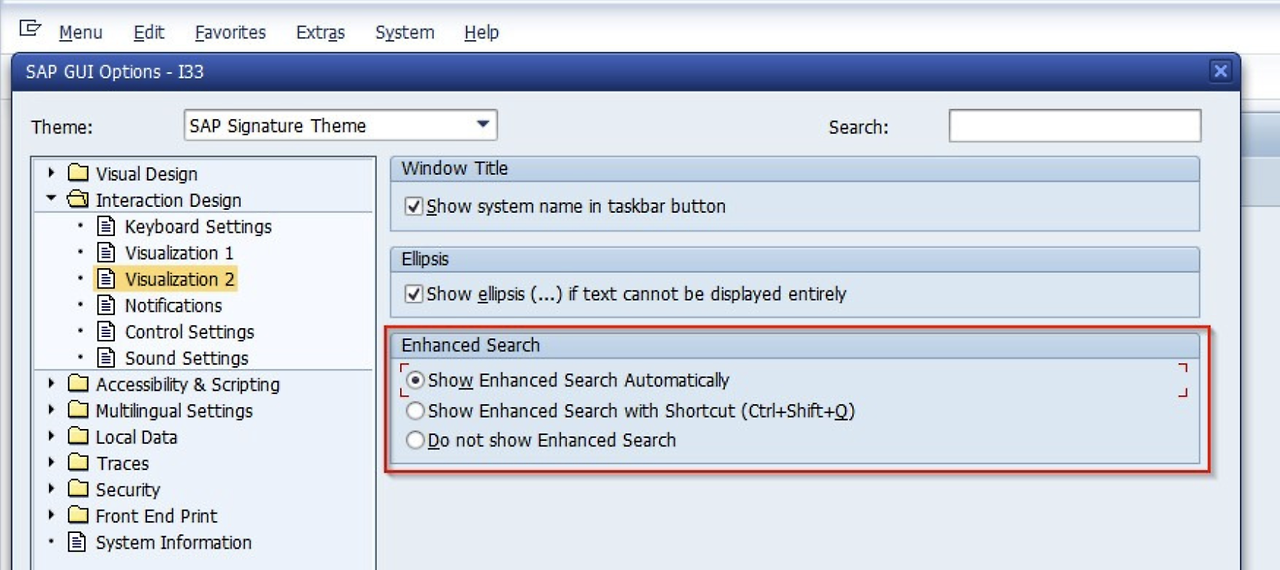Open the Help menu
Screen dimensions: 1280x570
click(x=481, y=32)
